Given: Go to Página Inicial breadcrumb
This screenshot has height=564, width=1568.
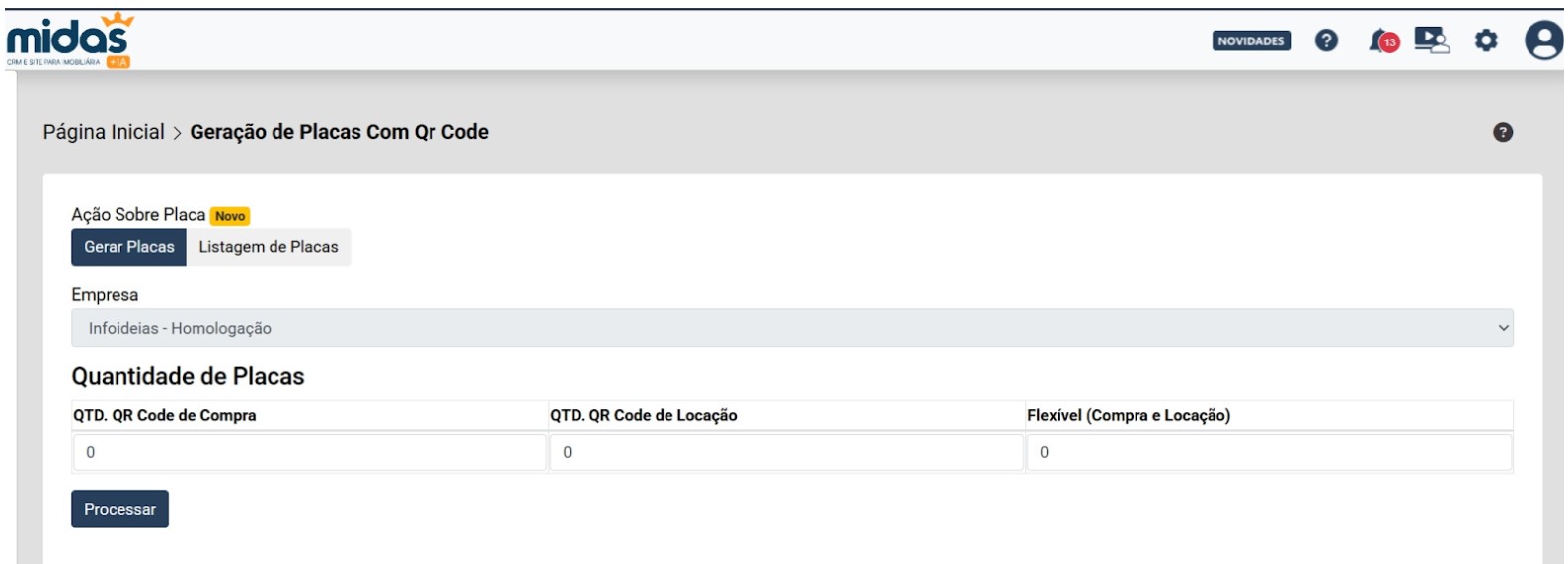Looking at the screenshot, I should point(104,132).
